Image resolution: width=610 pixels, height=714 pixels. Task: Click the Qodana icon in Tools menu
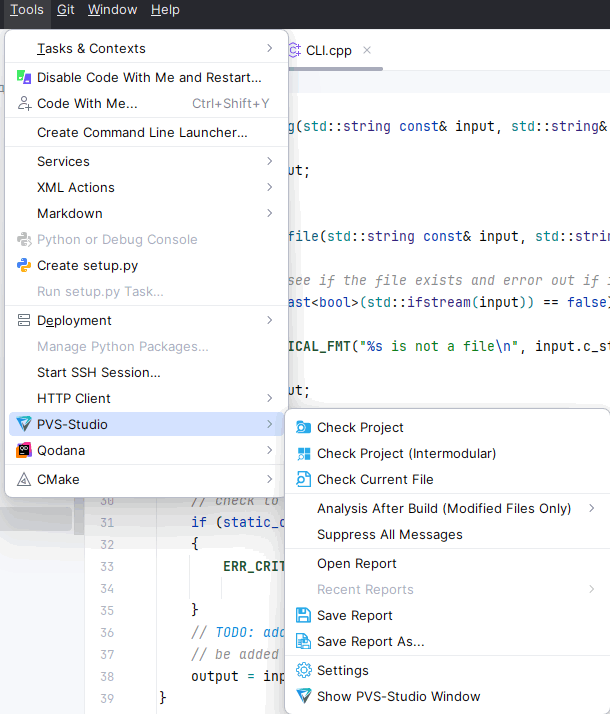pos(24,450)
